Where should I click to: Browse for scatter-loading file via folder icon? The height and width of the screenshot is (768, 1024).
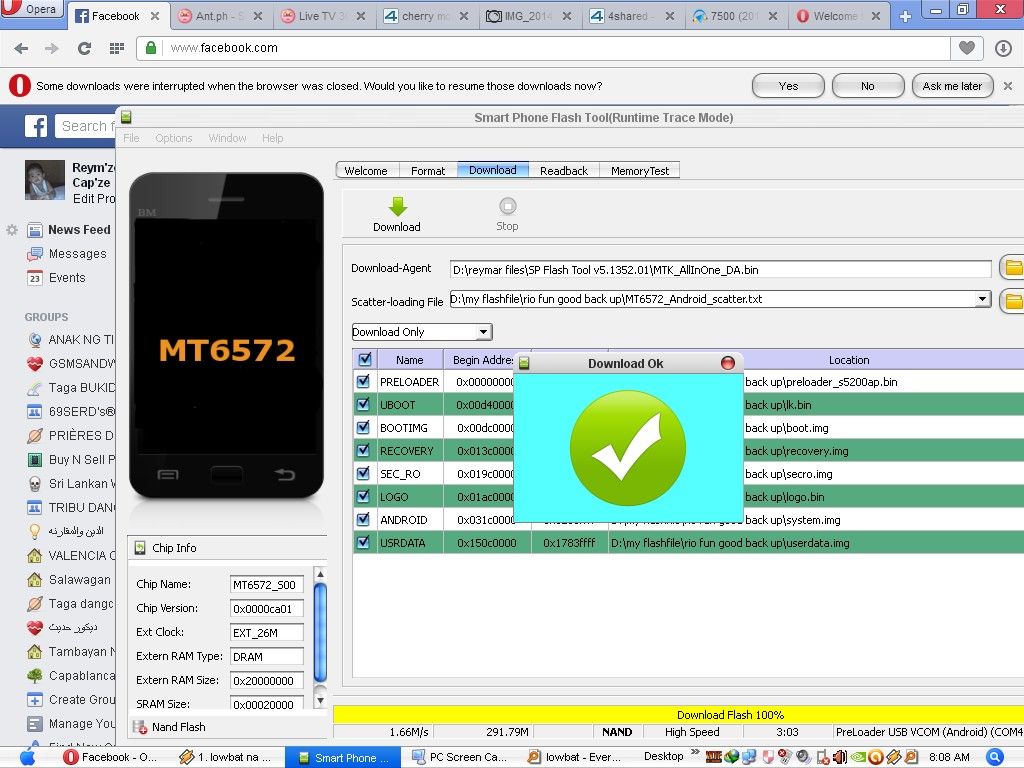(1012, 300)
